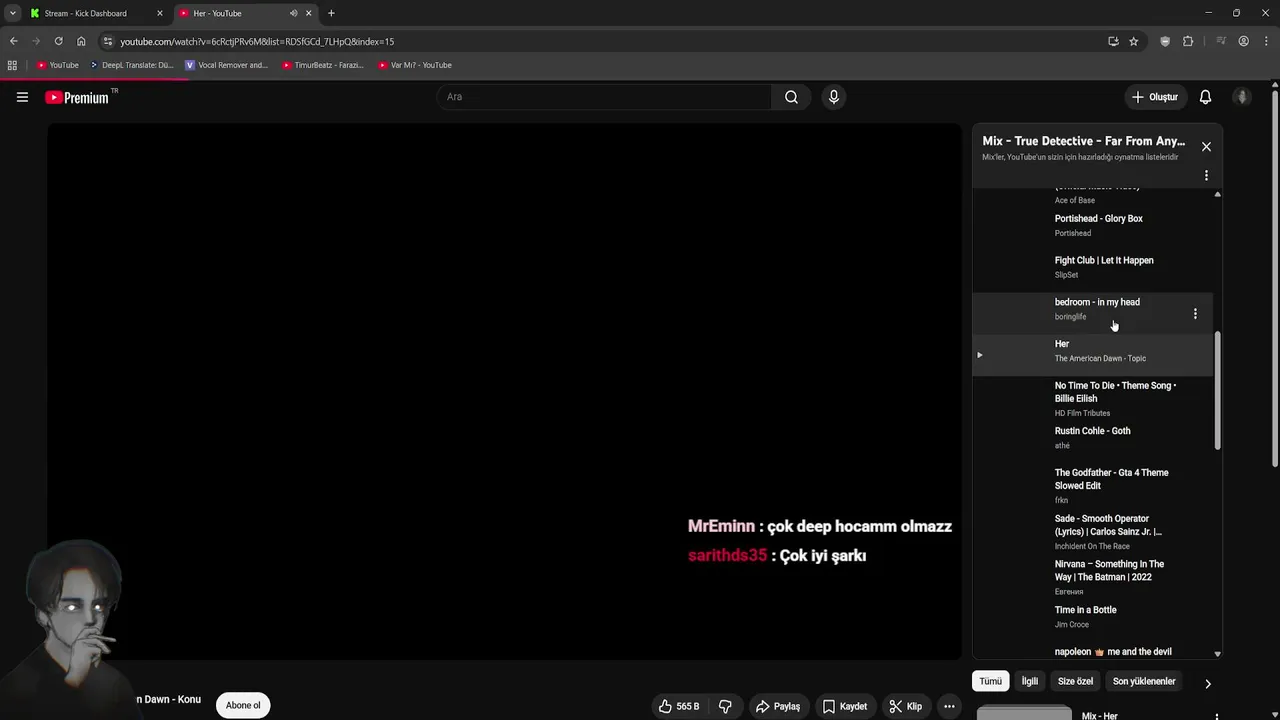Play Rustin Cohle - Goth
Image resolution: width=1280 pixels, height=720 pixels.
tap(1092, 438)
